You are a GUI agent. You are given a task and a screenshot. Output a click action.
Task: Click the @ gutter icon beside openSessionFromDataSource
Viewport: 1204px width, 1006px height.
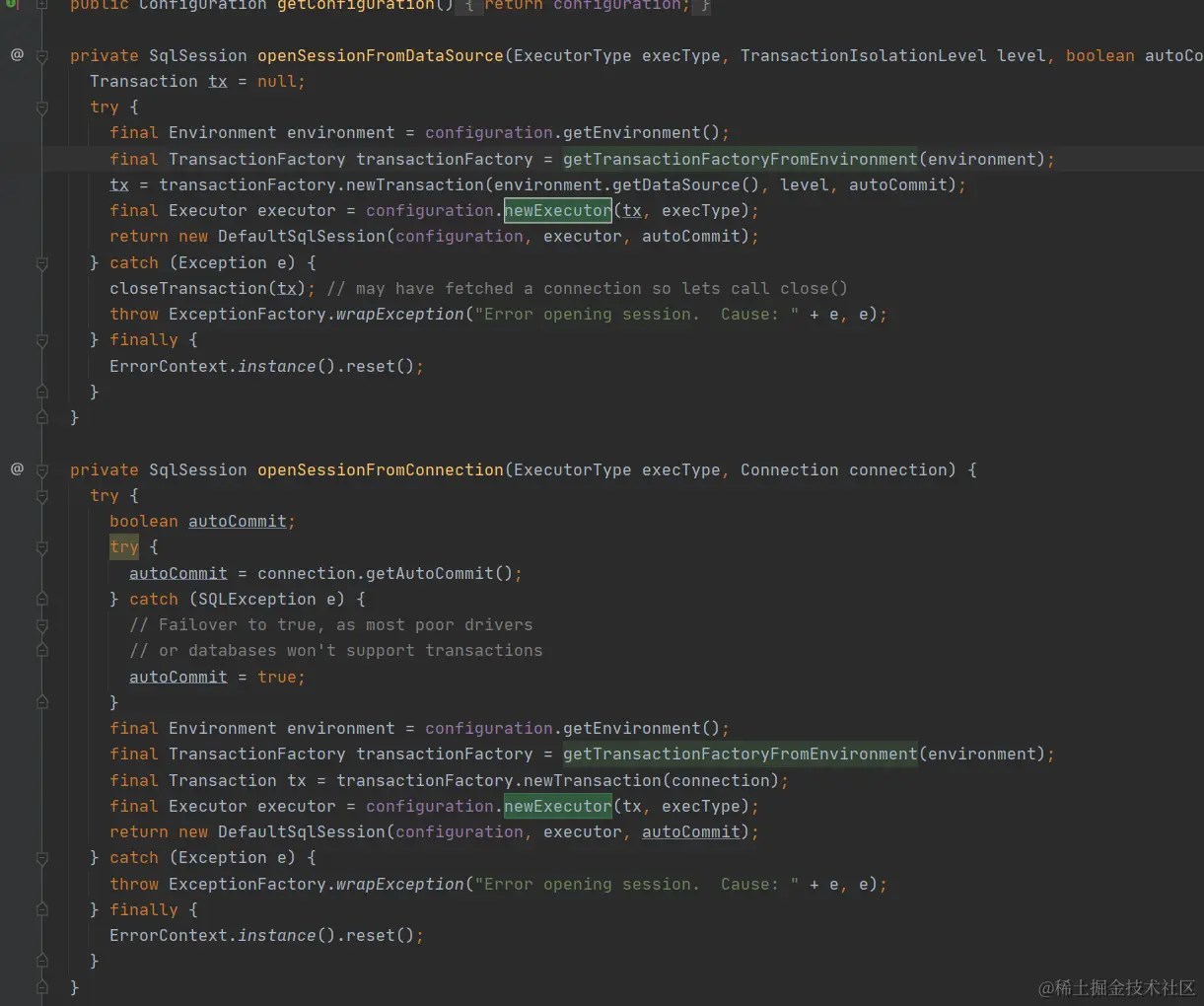coord(17,54)
